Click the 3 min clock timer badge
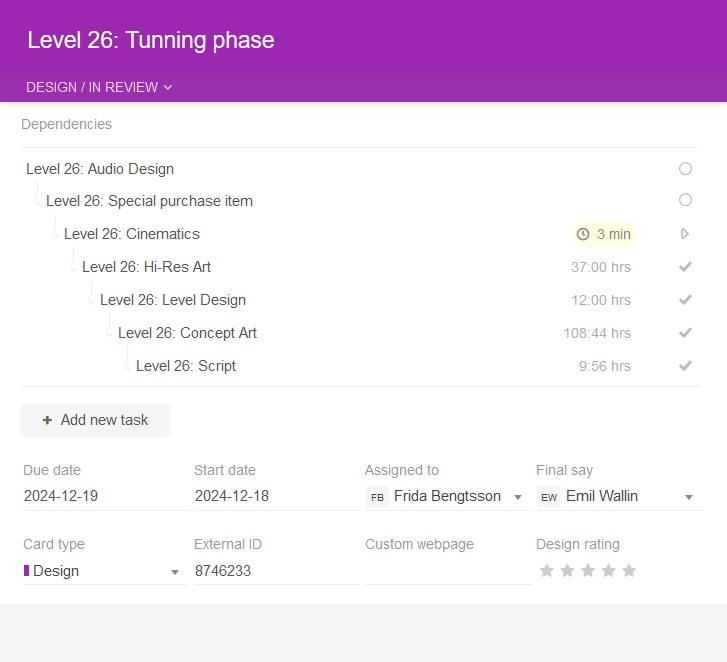The width and height of the screenshot is (727, 662). click(604, 234)
